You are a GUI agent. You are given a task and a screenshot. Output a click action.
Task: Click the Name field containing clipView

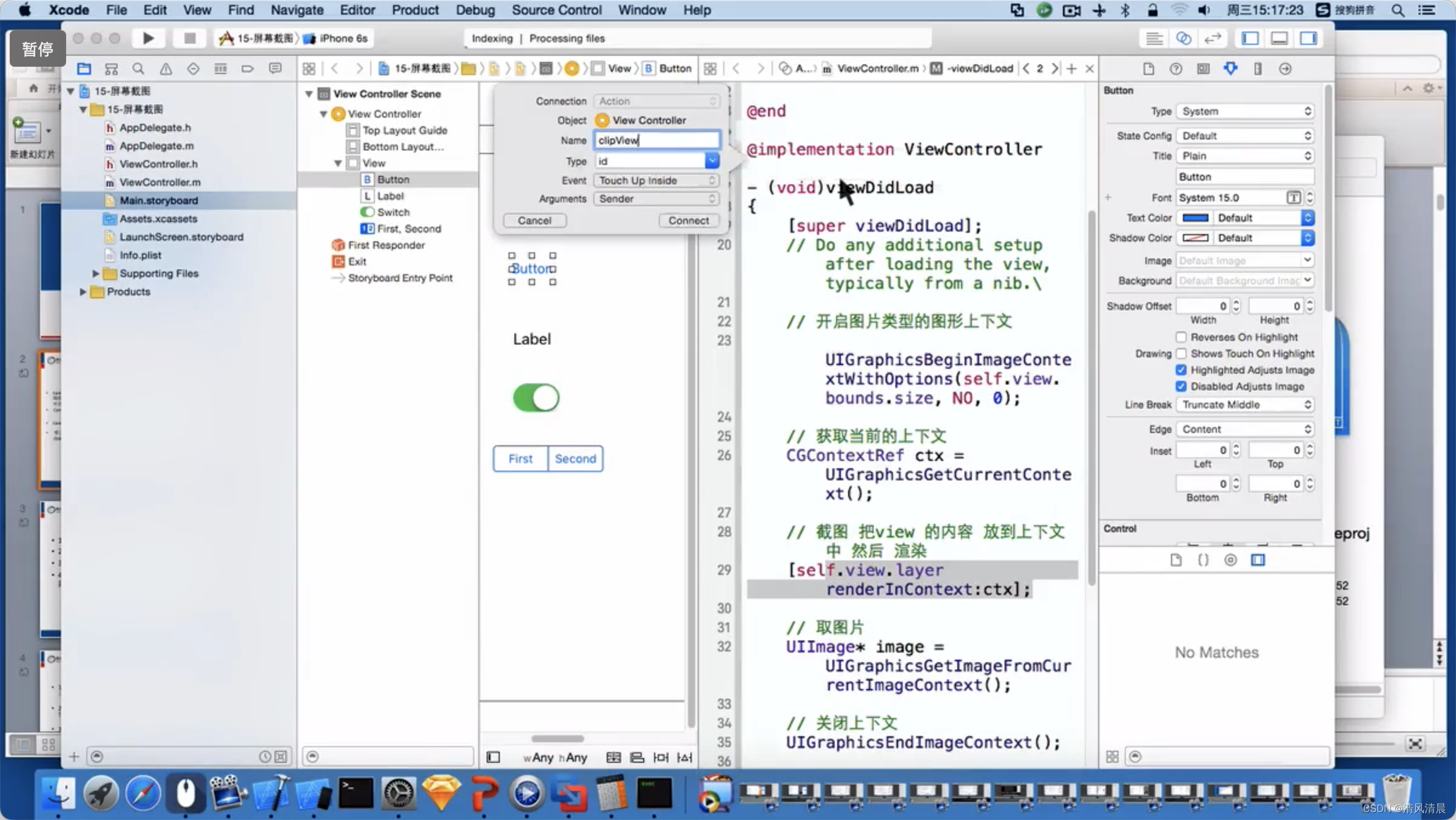tap(656, 140)
